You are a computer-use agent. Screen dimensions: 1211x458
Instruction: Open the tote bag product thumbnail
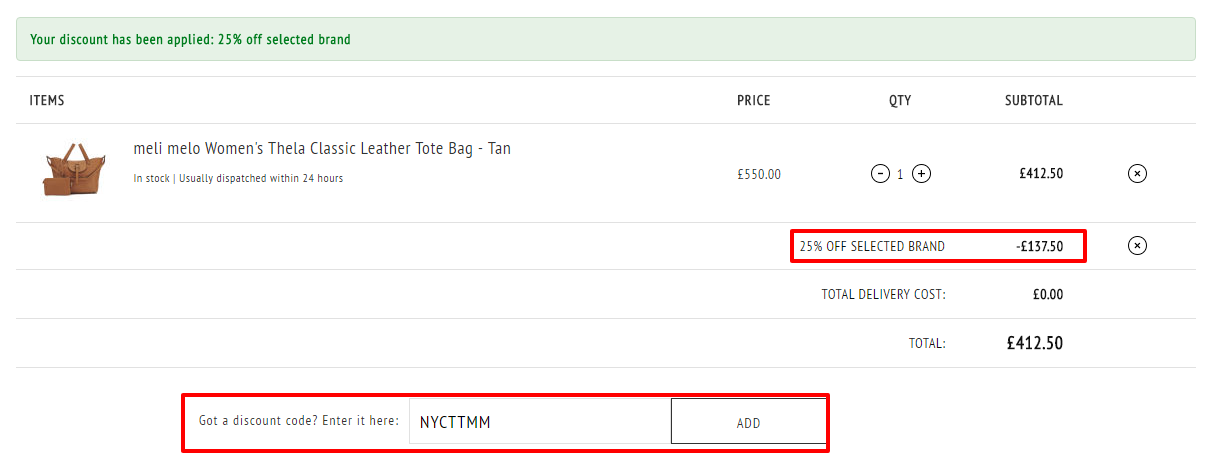68,172
